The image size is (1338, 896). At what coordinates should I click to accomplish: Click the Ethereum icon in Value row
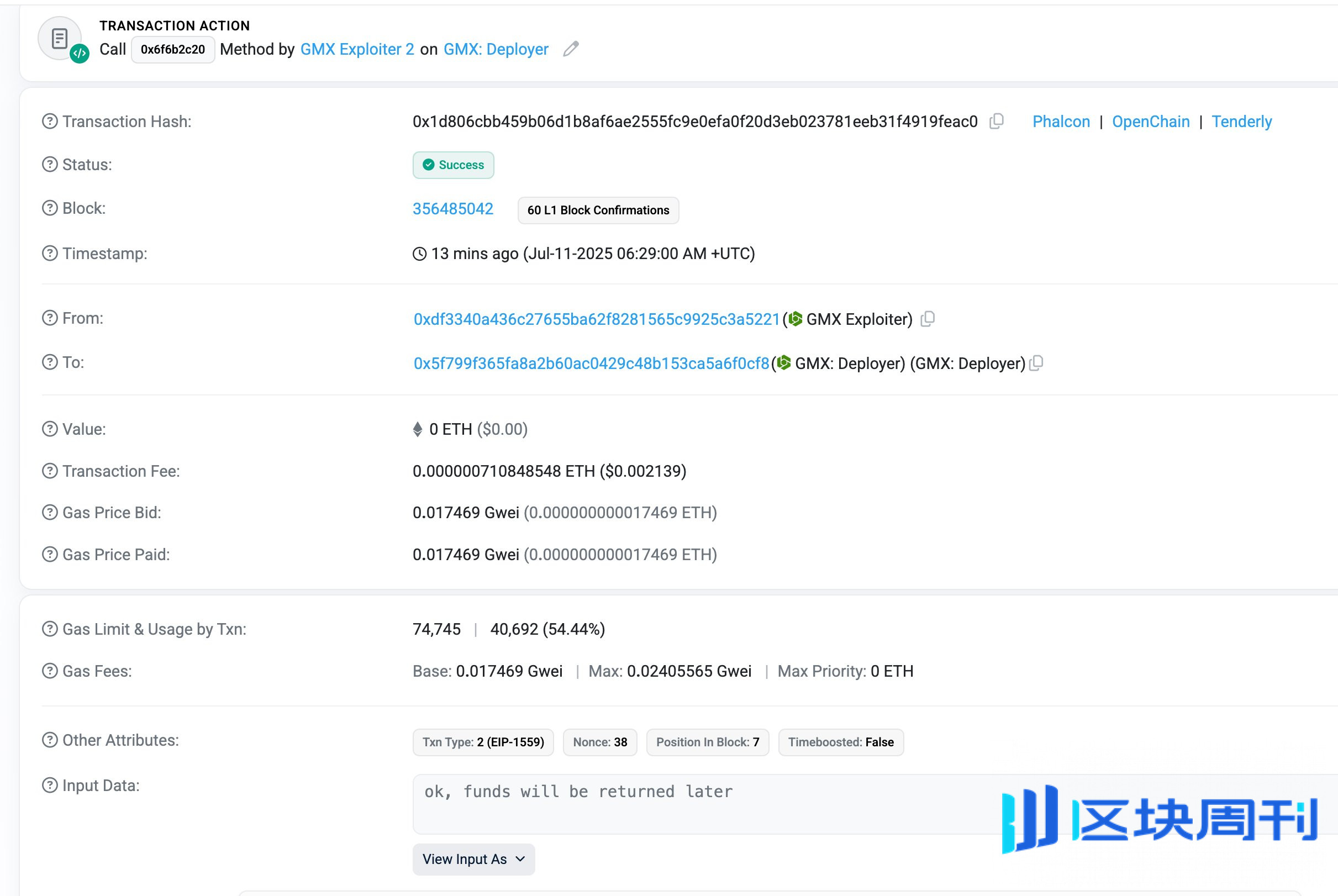coord(418,429)
